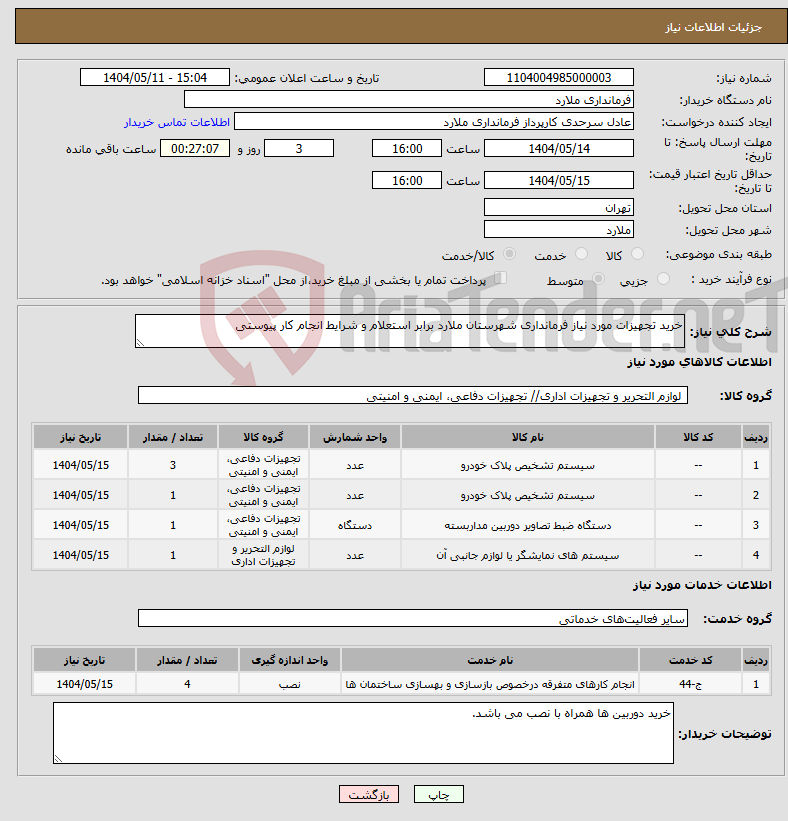788x821 pixels.
Task: Click the نام دستگاه خریدار field
Action: [408, 99]
